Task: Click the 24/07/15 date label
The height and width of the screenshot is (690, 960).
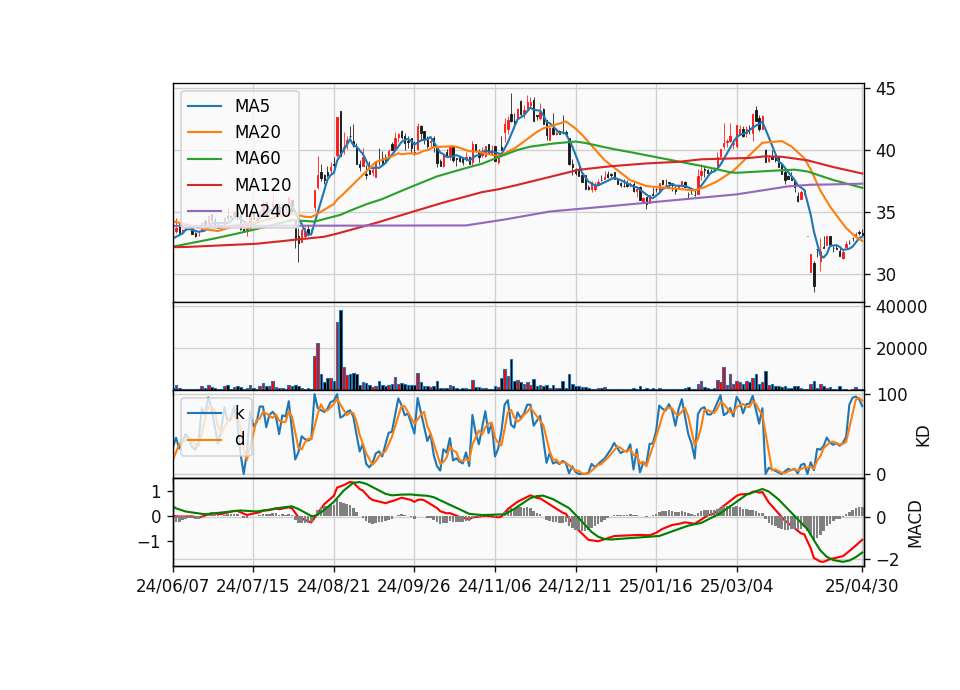Action: point(253,587)
